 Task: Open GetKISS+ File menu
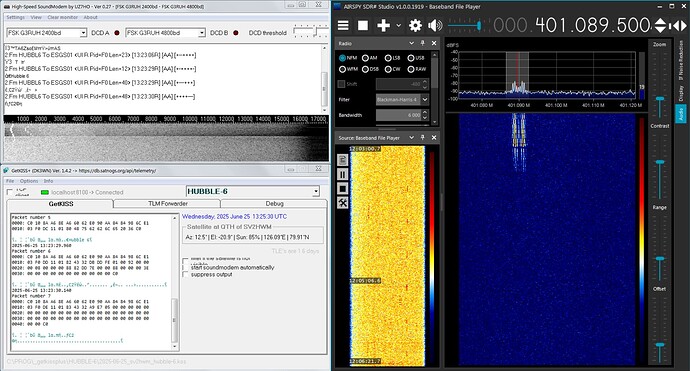pos(10,181)
